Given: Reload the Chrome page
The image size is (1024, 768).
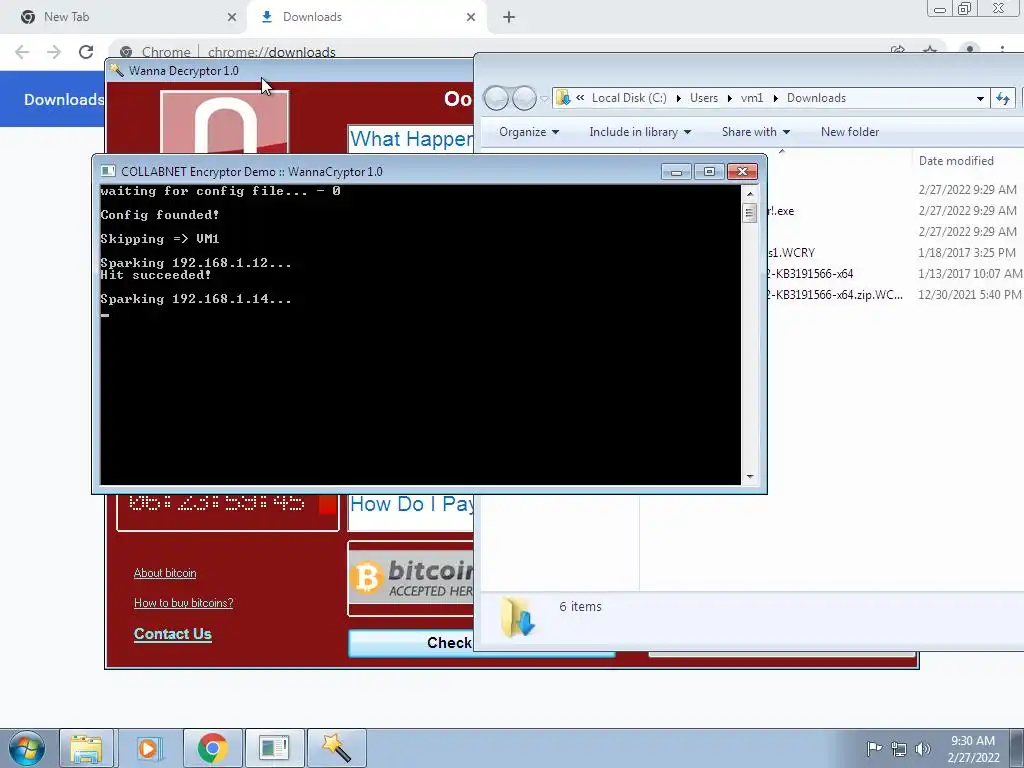Looking at the screenshot, I should [x=86, y=52].
